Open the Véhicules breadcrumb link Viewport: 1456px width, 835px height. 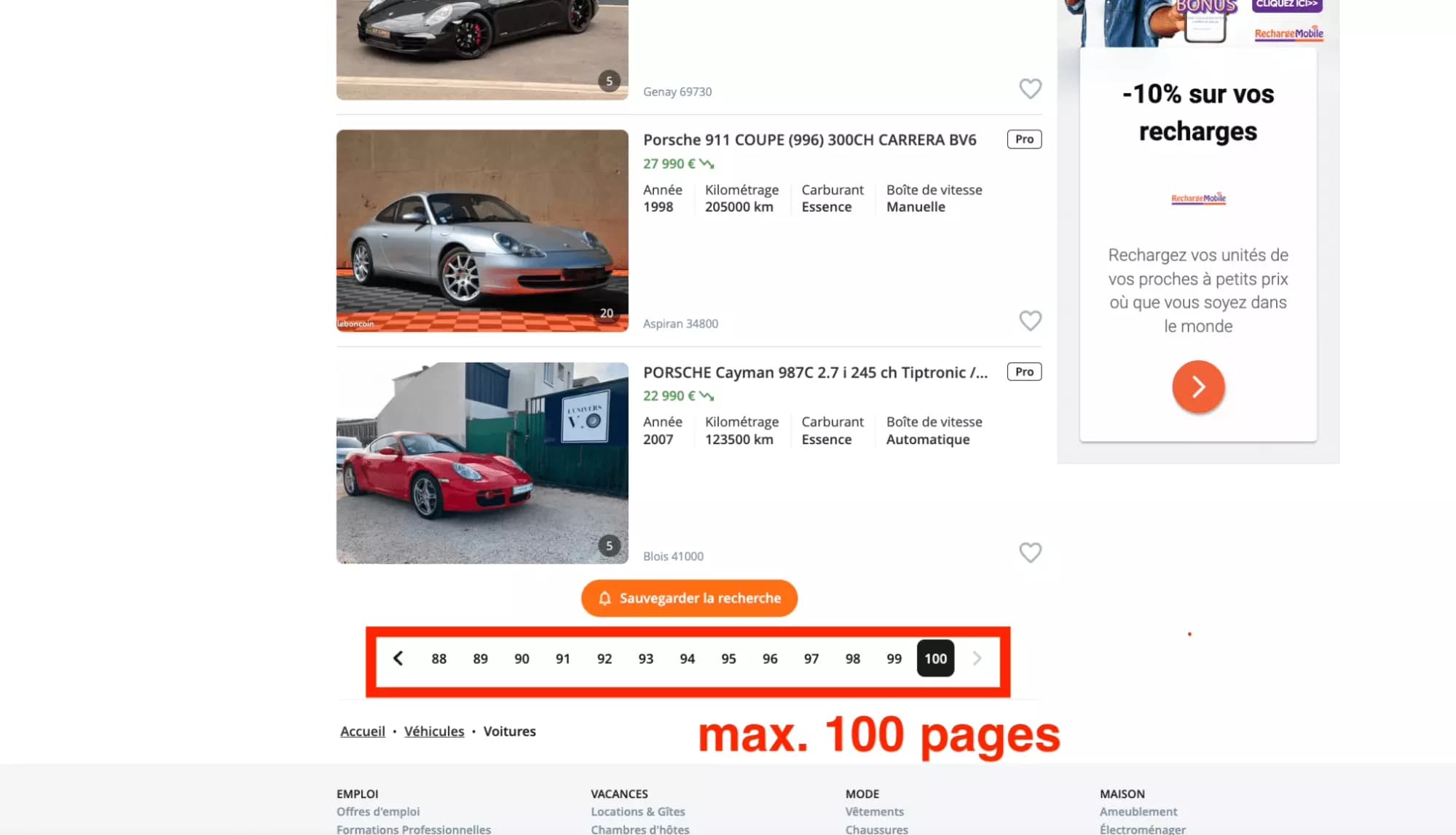(434, 731)
